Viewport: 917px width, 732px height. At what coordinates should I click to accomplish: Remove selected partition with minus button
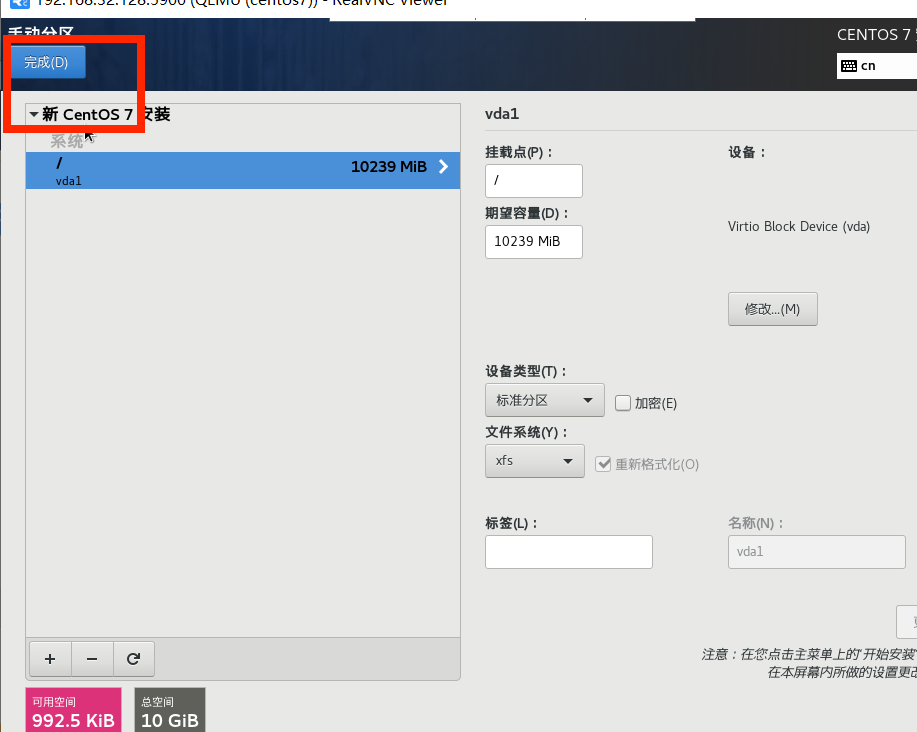point(92,659)
